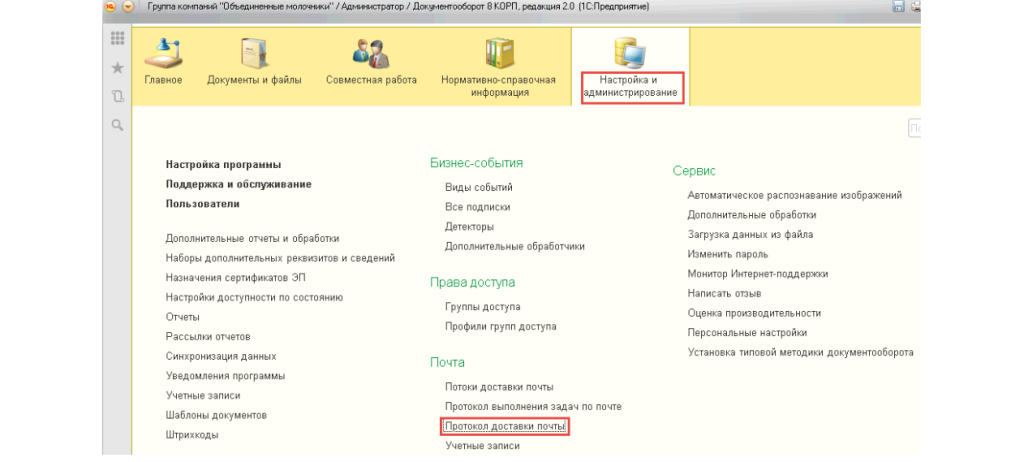Image resolution: width=1024 pixels, height=462 pixels.
Task: Open Favorites star icon in sidebar
Action: (117, 68)
